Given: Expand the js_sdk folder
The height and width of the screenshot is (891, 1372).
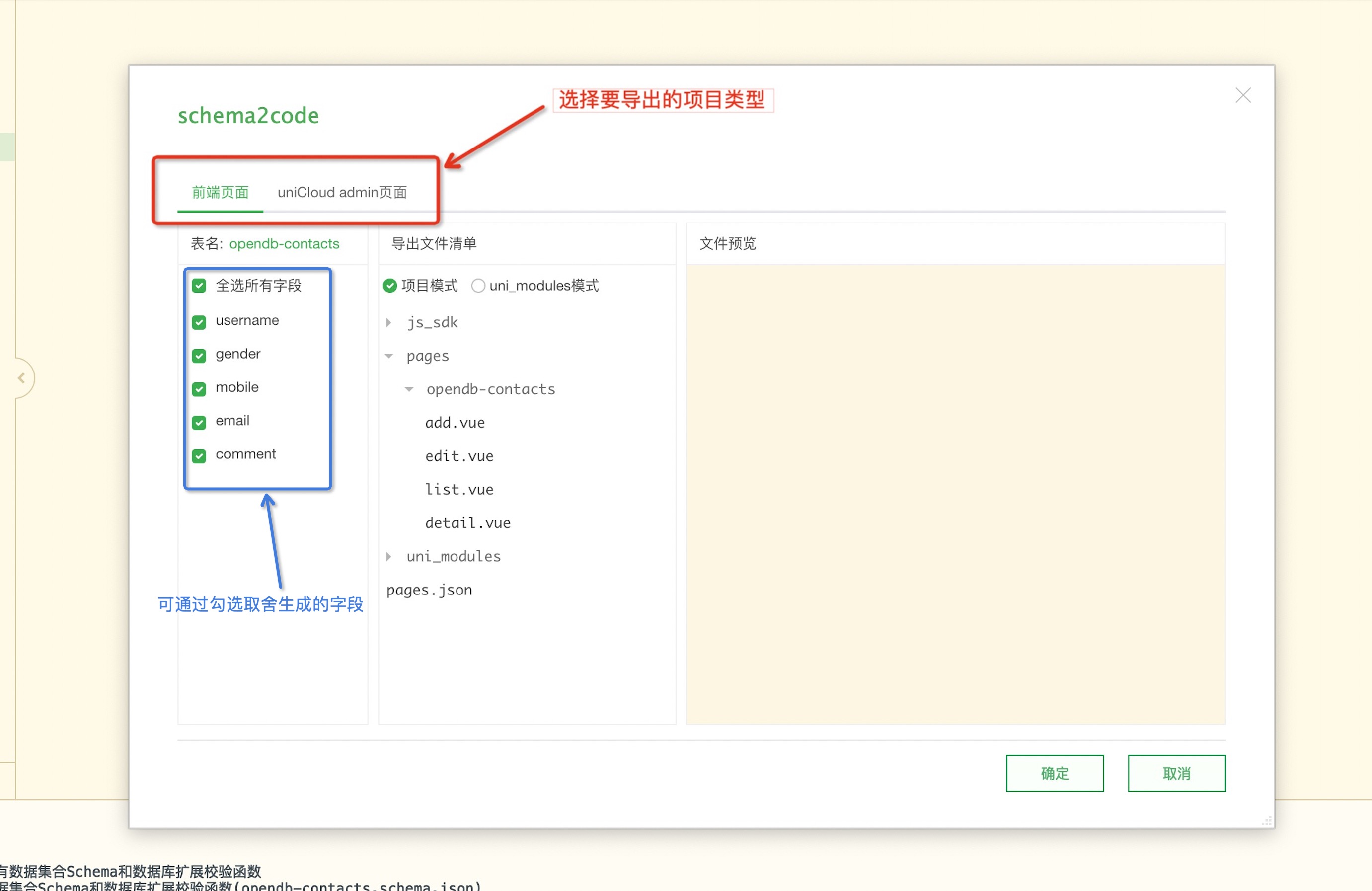Looking at the screenshot, I should coord(389,323).
